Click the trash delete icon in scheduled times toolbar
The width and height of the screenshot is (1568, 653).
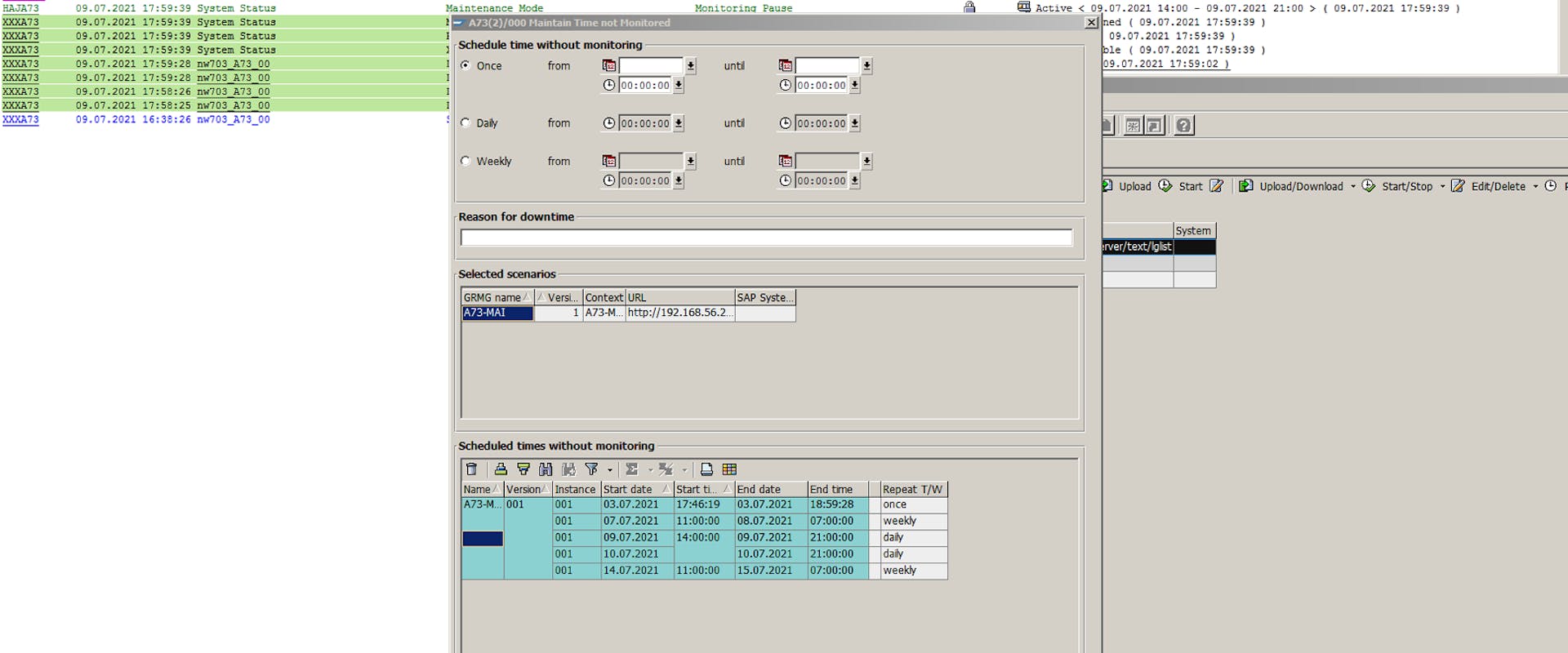point(471,469)
